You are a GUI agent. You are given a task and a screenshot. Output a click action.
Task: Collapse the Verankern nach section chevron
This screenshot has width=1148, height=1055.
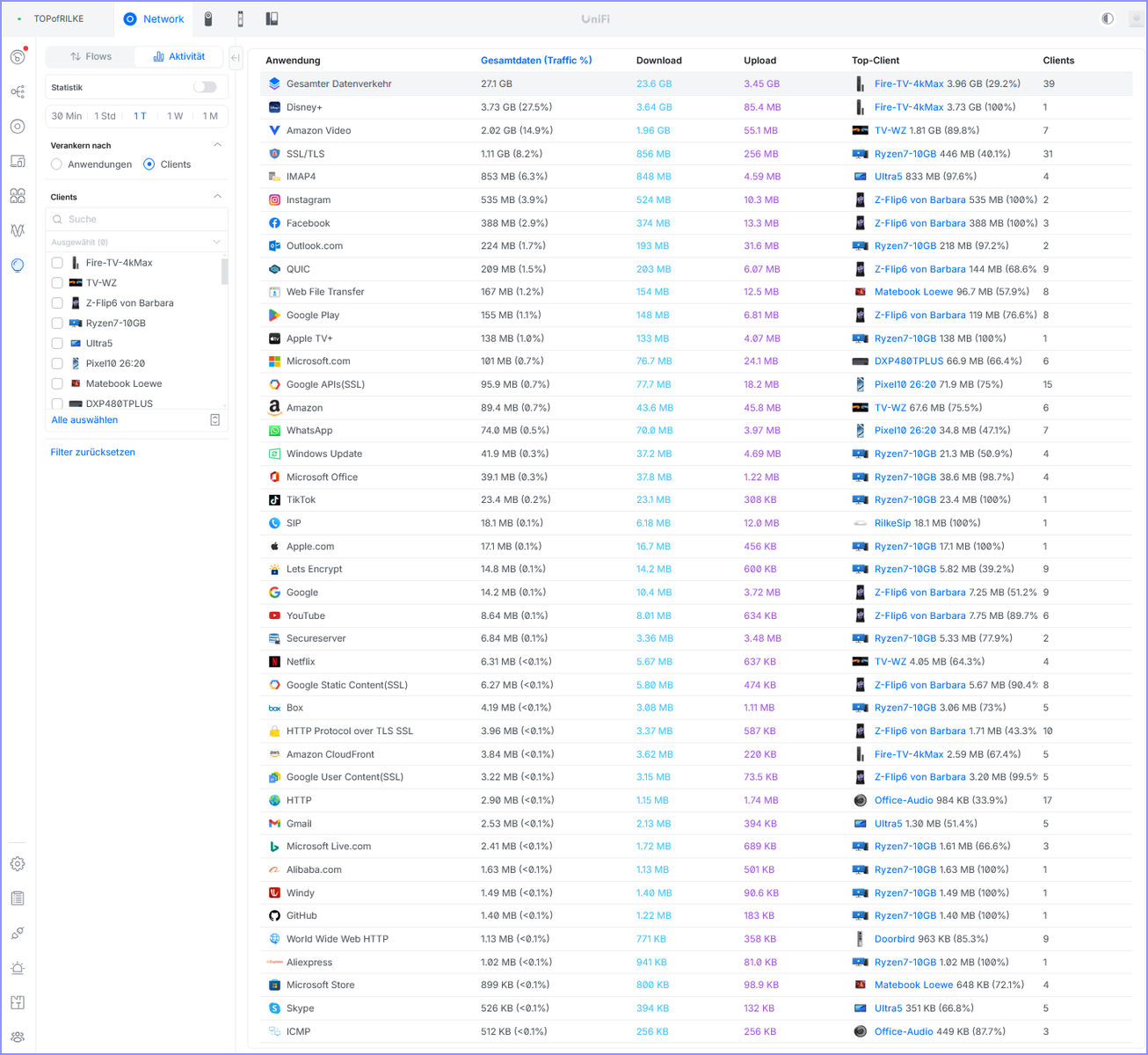(x=218, y=145)
